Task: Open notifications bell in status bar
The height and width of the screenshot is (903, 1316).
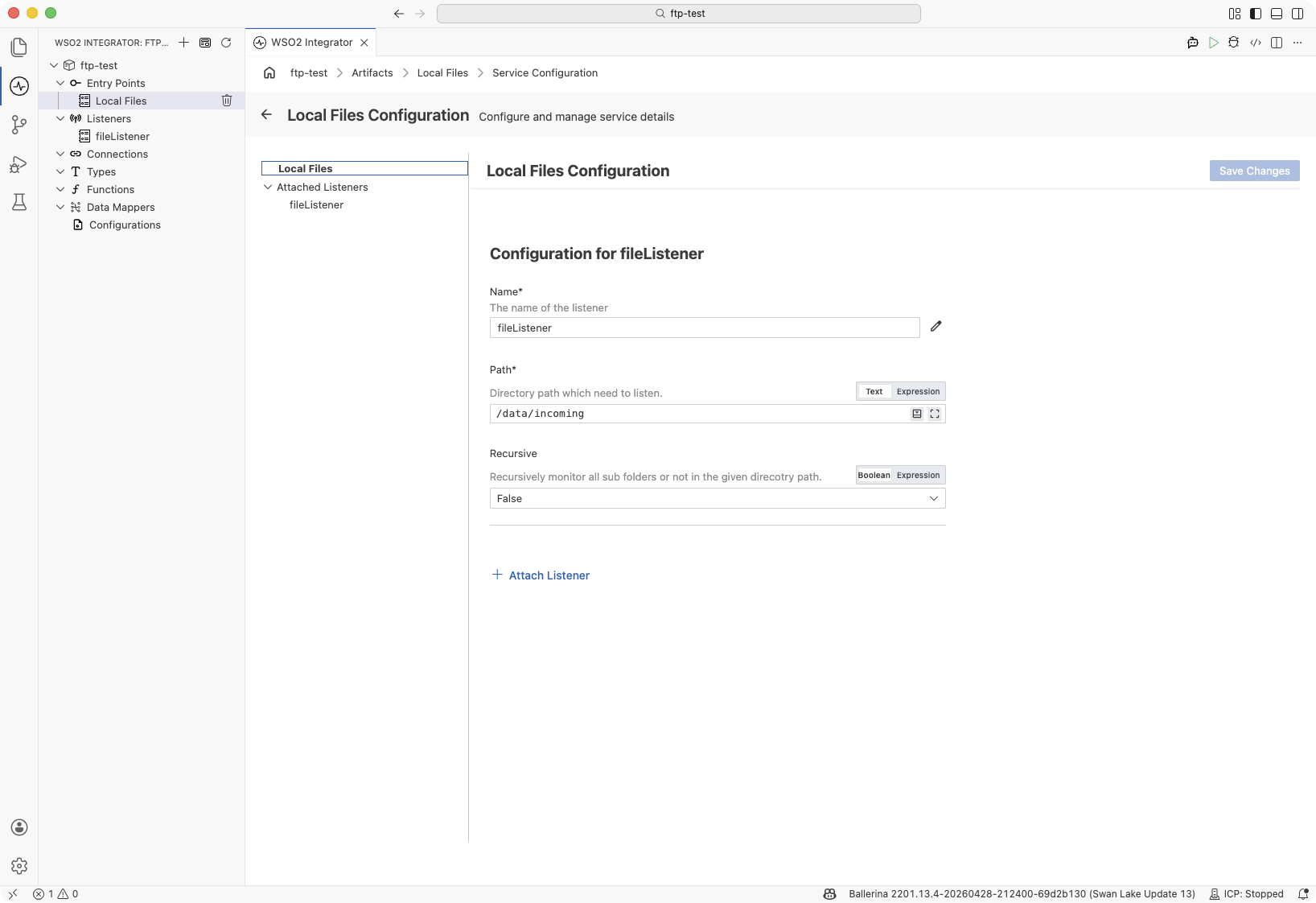Action: pos(1303,893)
